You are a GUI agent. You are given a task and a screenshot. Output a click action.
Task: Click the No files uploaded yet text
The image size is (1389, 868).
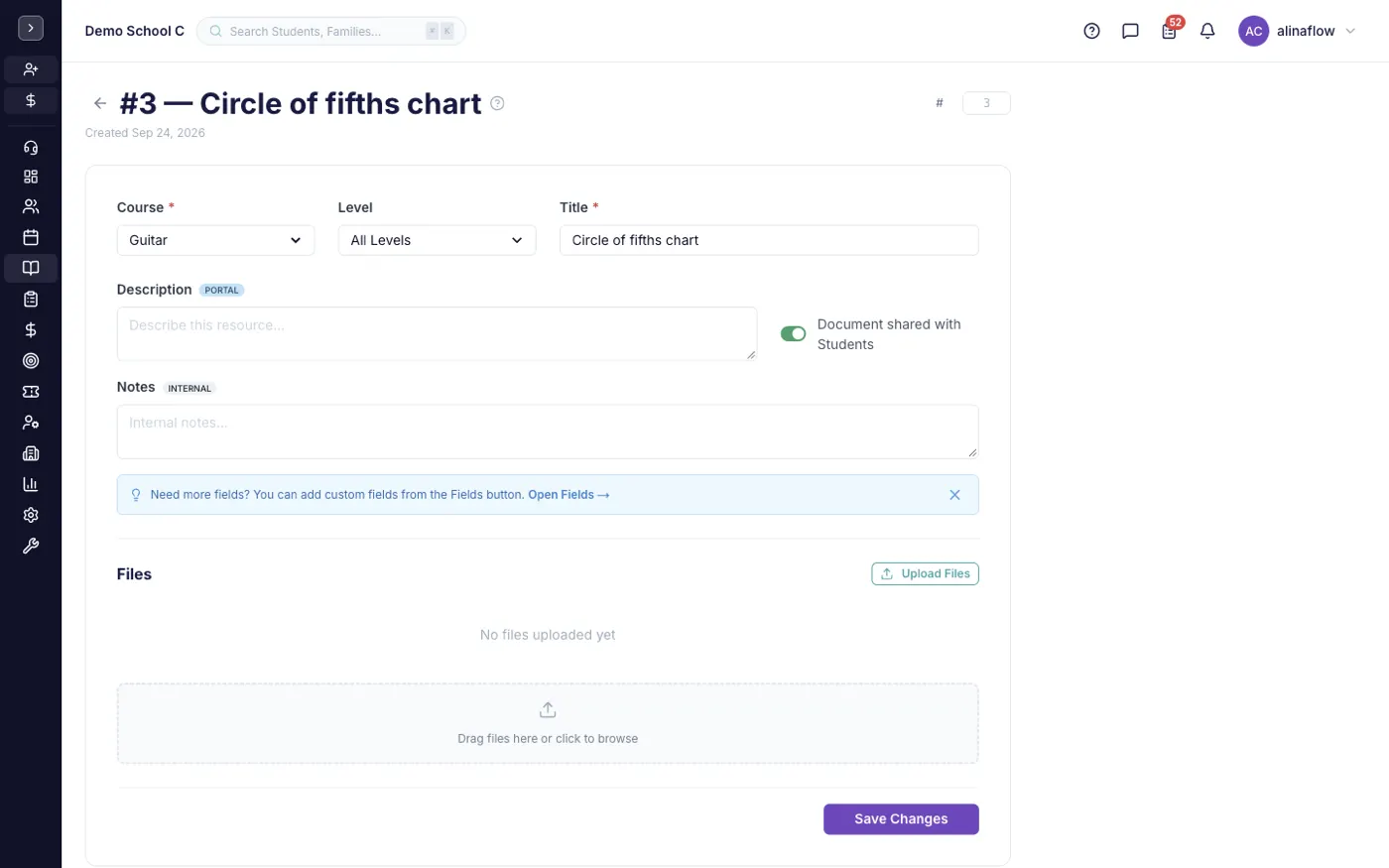pos(548,635)
